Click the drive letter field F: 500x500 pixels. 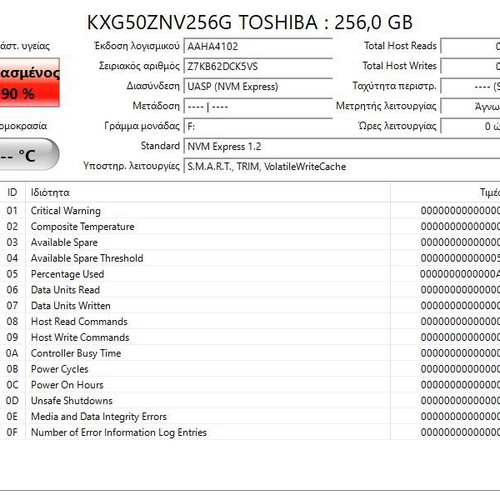tap(258, 126)
